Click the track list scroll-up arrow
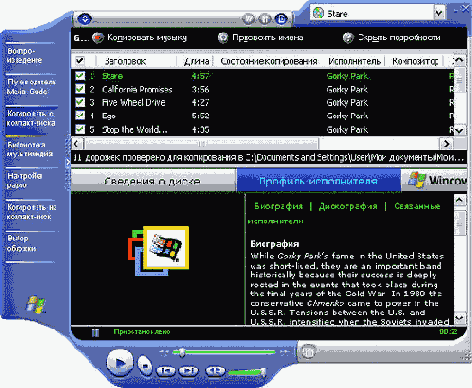The image size is (472, 388). point(459,60)
